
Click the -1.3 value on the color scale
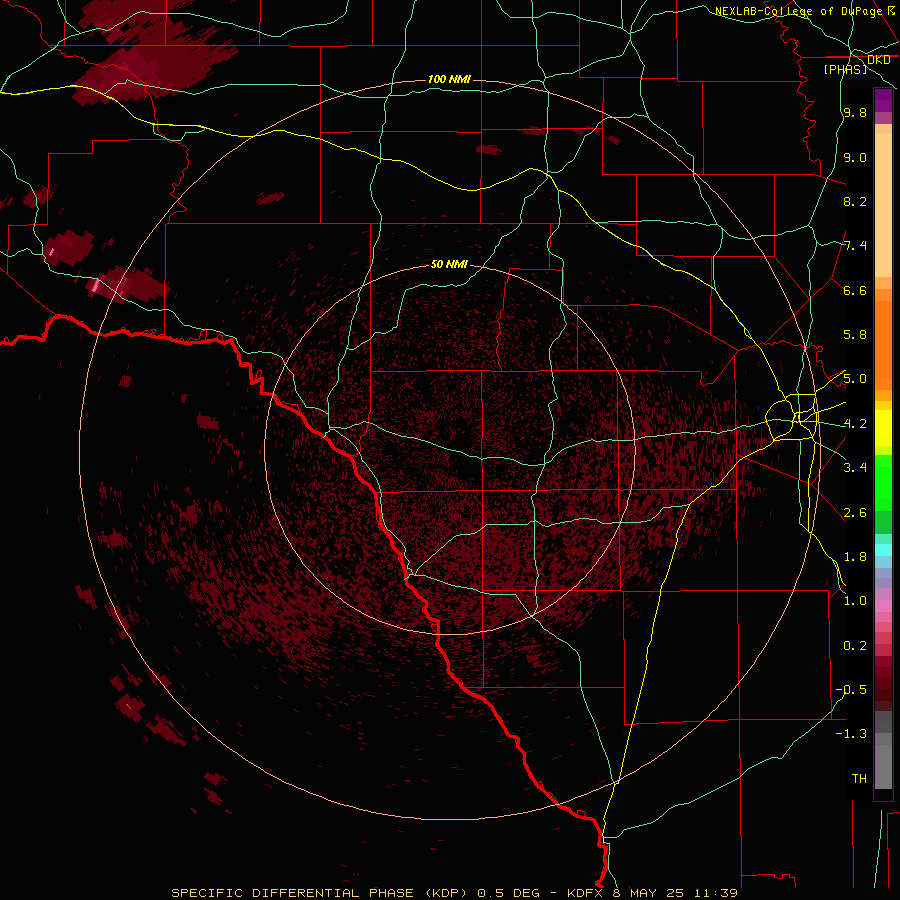tap(851, 734)
